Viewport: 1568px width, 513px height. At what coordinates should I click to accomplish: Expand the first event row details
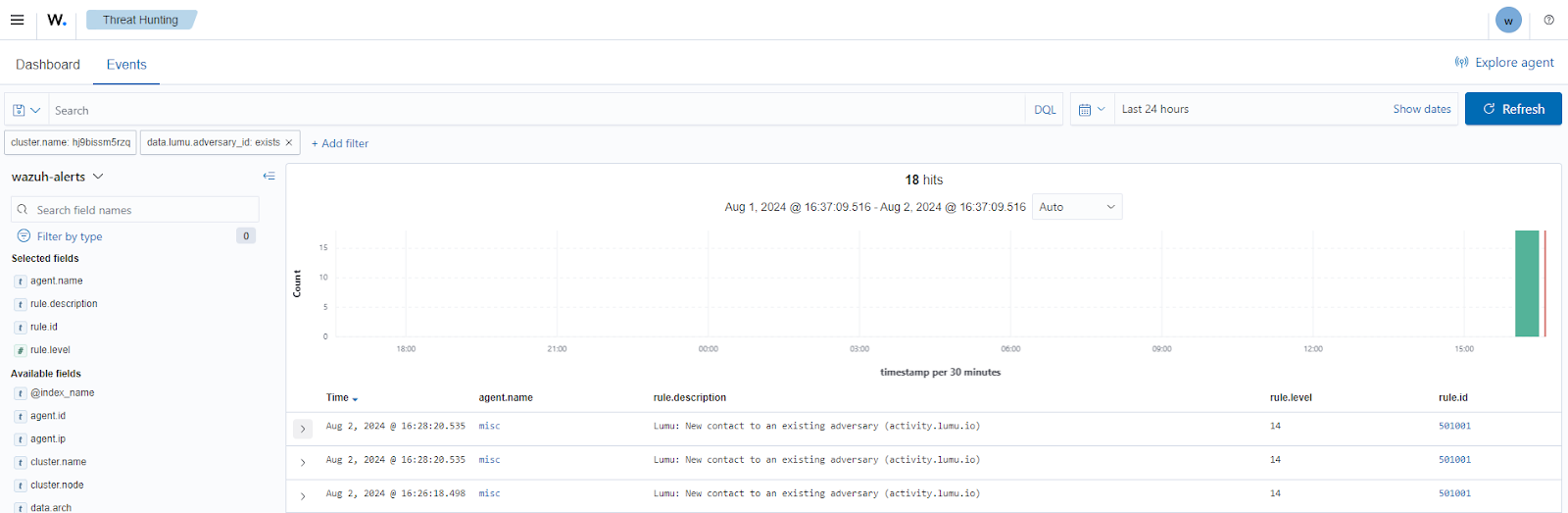303,429
